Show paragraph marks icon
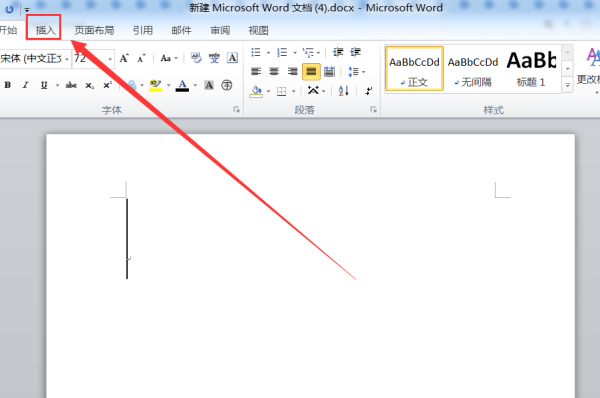This screenshot has width=600, height=398. point(368,91)
